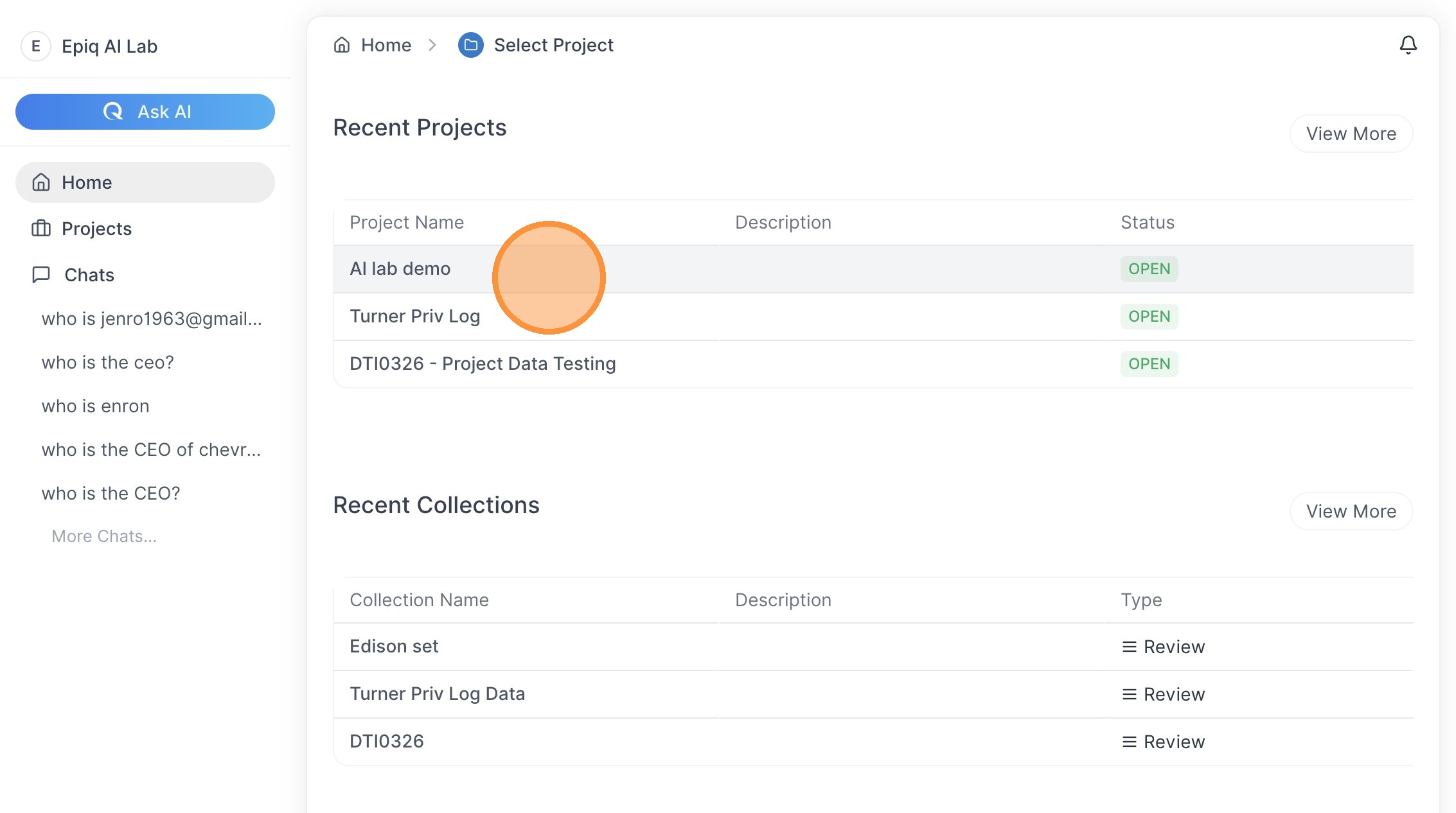Image resolution: width=1456 pixels, height=813 pixels.
Task: Click the home icon in breadcrumb
Action: click(342, 45)
